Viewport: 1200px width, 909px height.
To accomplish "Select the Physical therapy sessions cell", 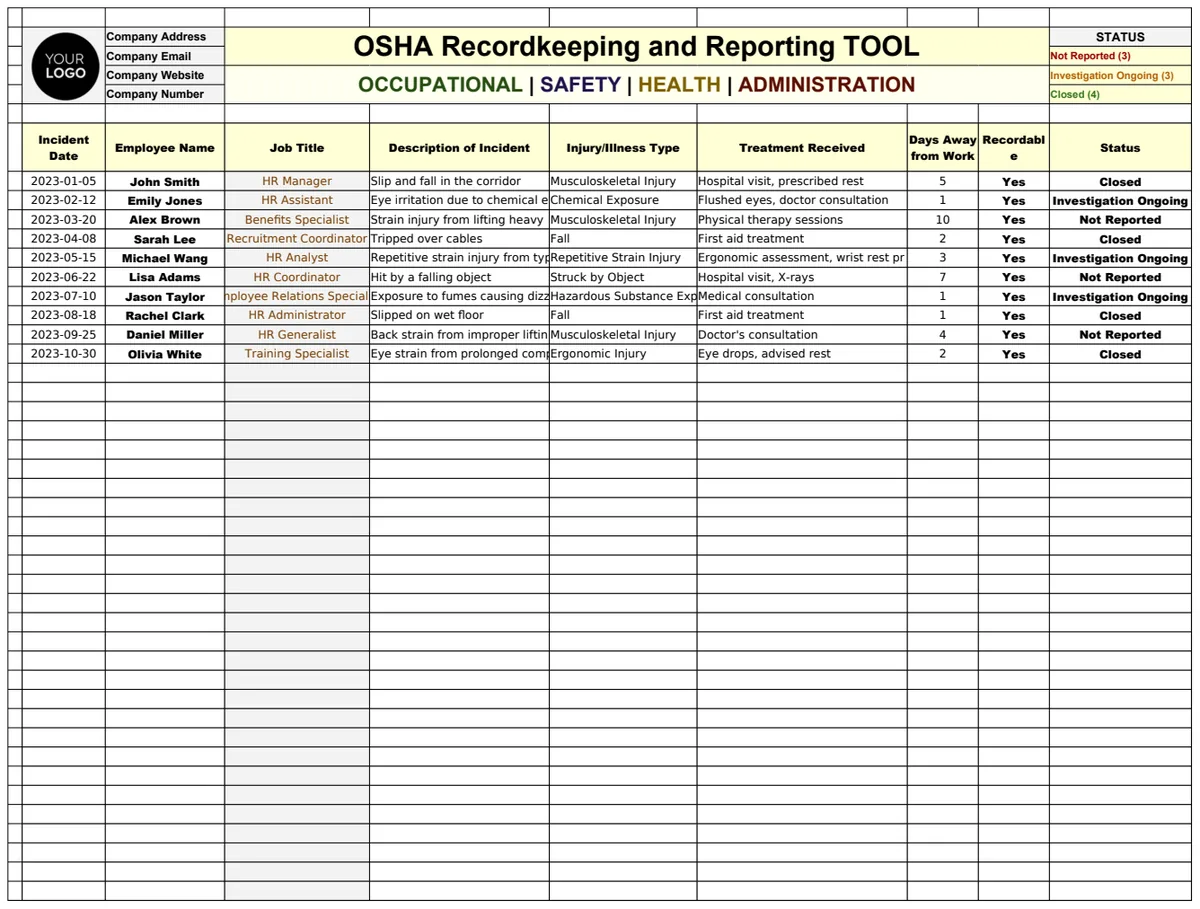I will (802, 220).
